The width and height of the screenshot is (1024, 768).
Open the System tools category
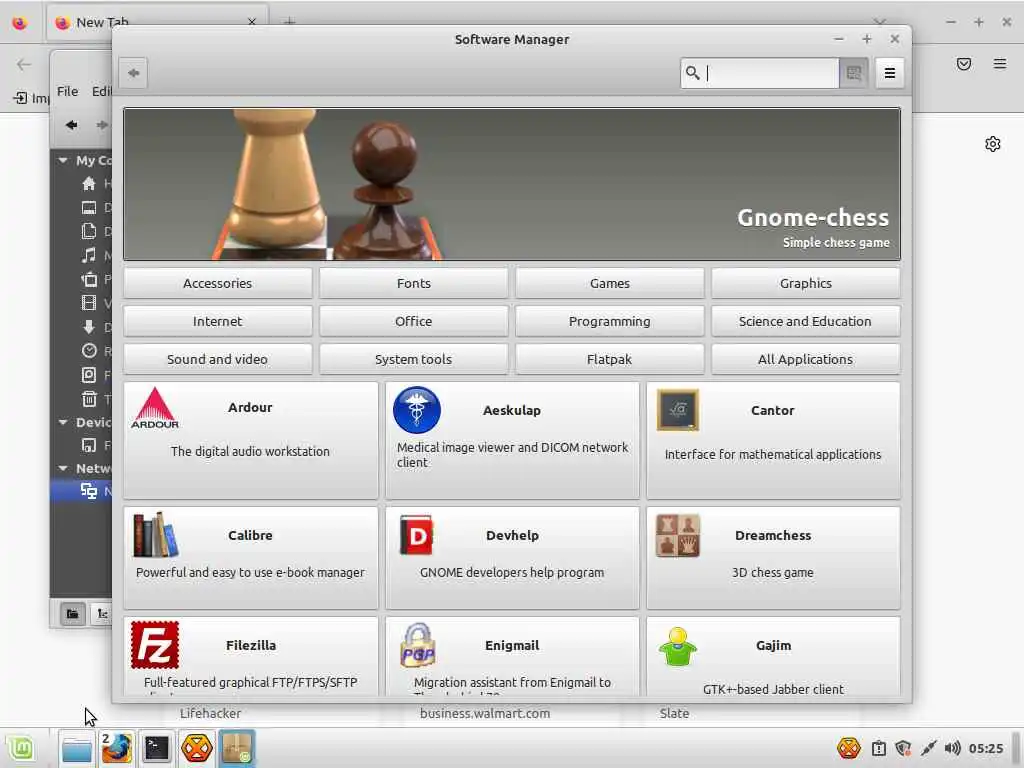pyautogui.click(x=413, y=359)
